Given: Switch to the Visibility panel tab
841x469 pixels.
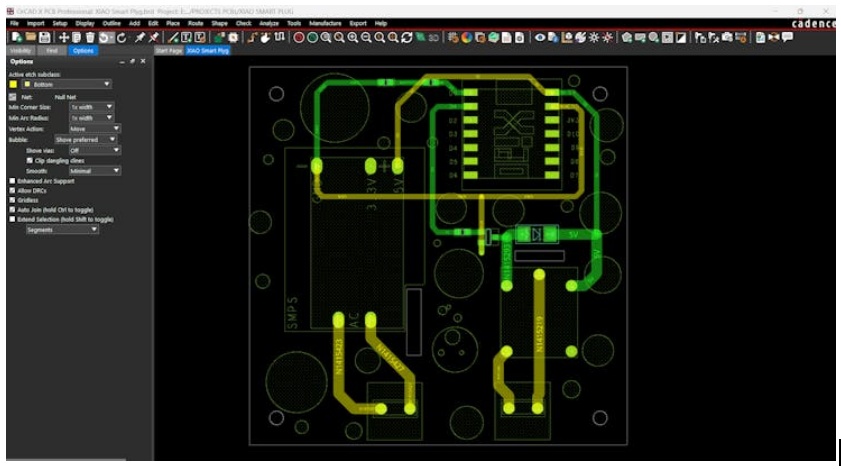Looking at the screenshot, I should pyautogui.click(x=21, y=49).
